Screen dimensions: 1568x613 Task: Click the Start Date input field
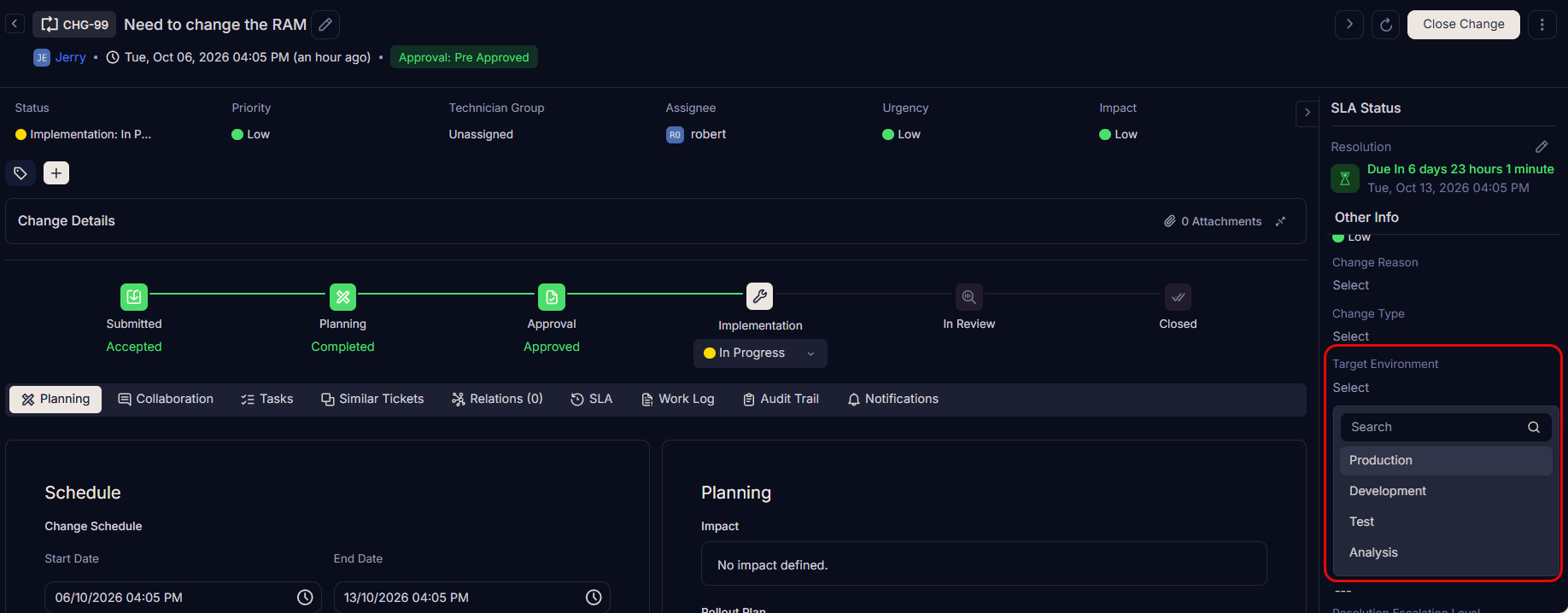pyautogui.click(x=183, y=598)
